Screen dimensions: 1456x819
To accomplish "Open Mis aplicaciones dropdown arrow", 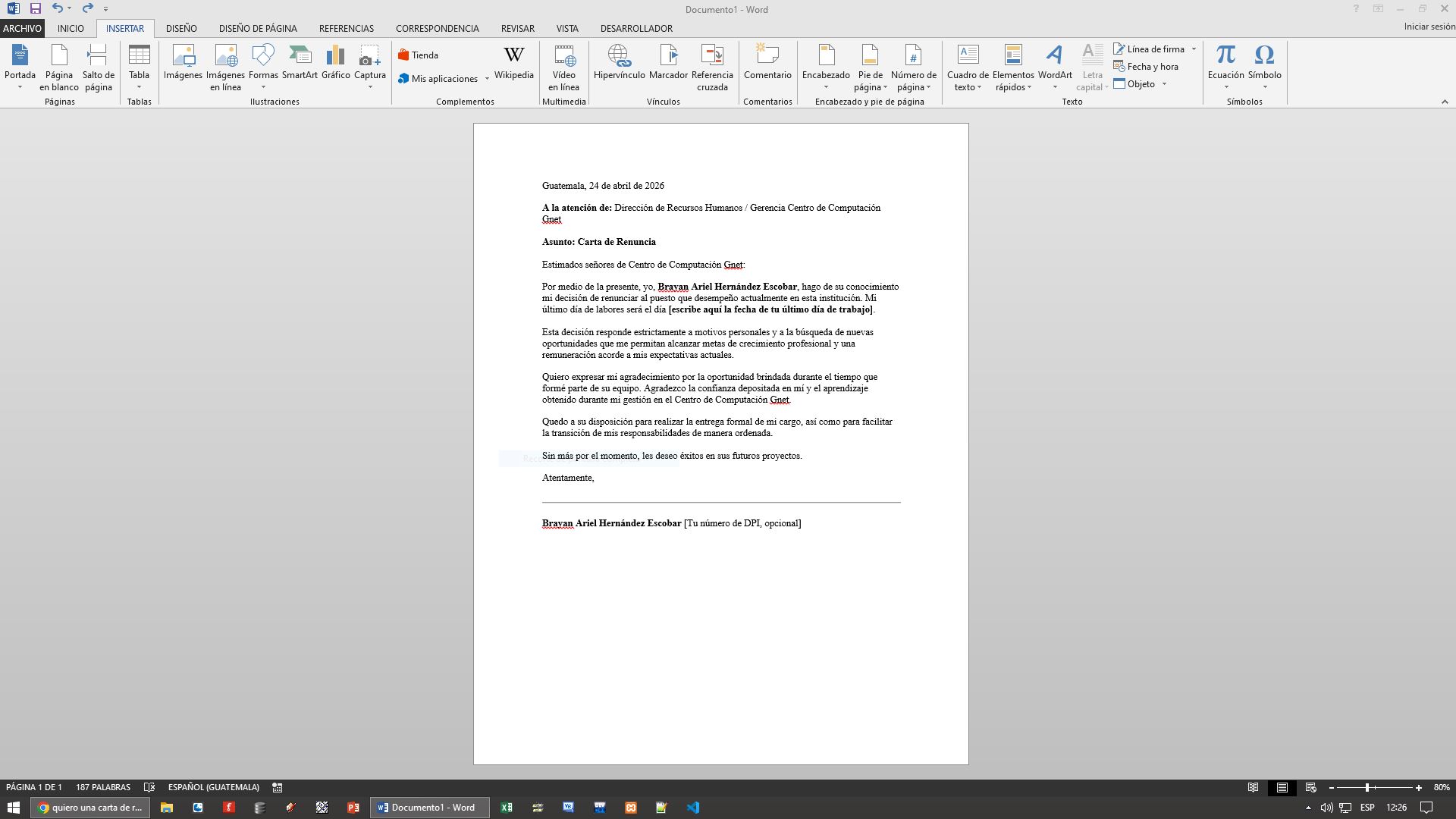I will [487, 79].
